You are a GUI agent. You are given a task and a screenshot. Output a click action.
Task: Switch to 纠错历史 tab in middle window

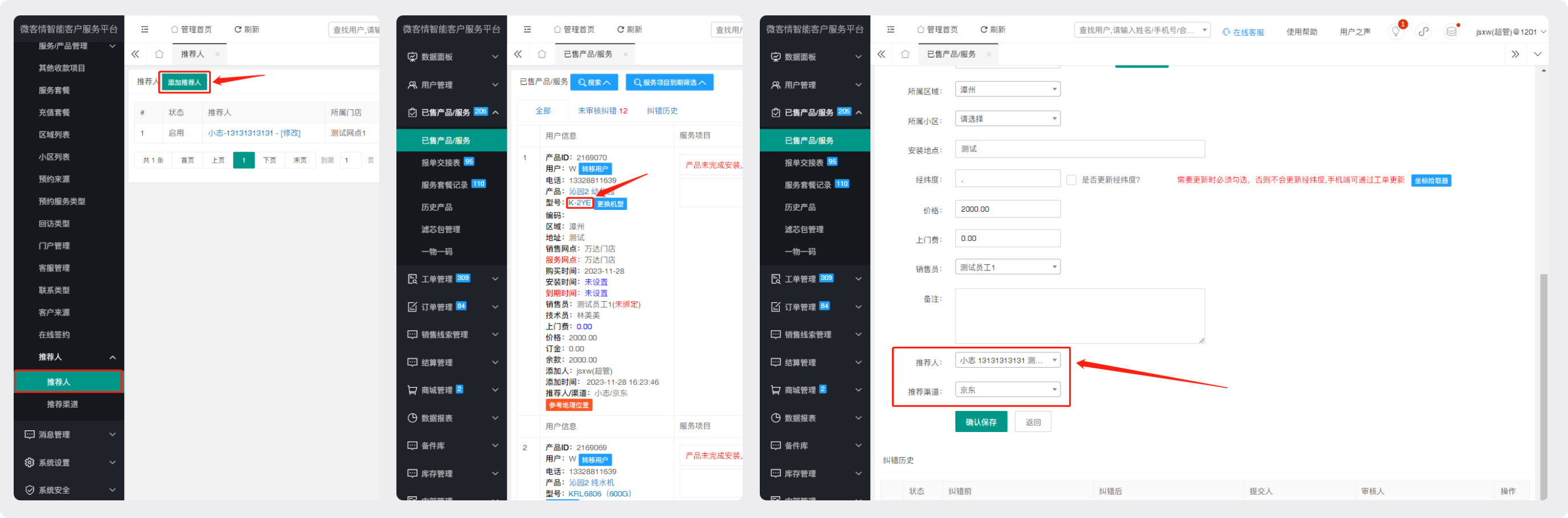[662, 111]
